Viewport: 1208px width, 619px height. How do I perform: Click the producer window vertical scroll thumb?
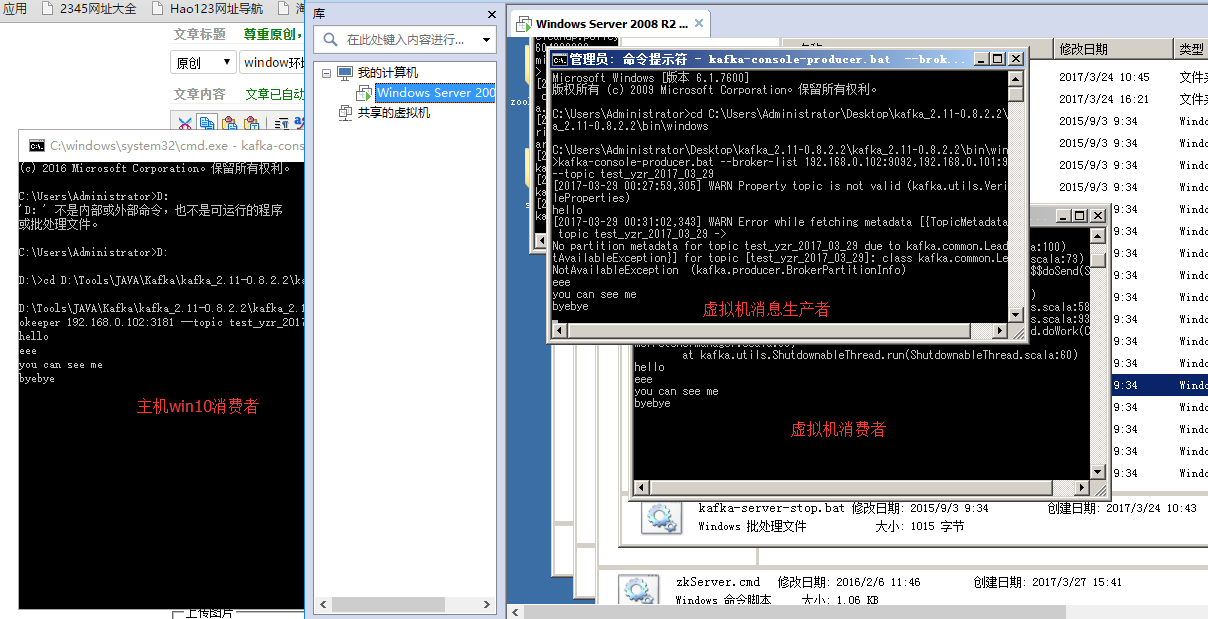pyautogui.click(x=1016, y=95)
